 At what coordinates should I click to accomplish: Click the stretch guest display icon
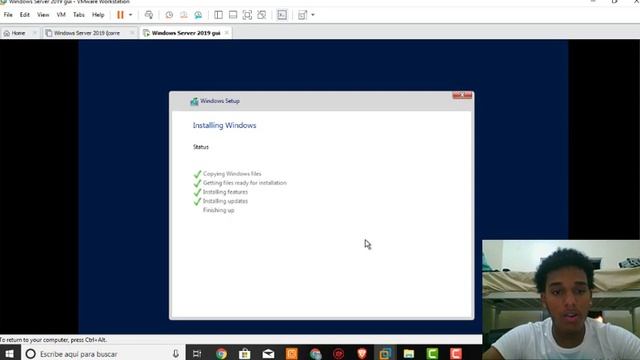tap(302, 15)
